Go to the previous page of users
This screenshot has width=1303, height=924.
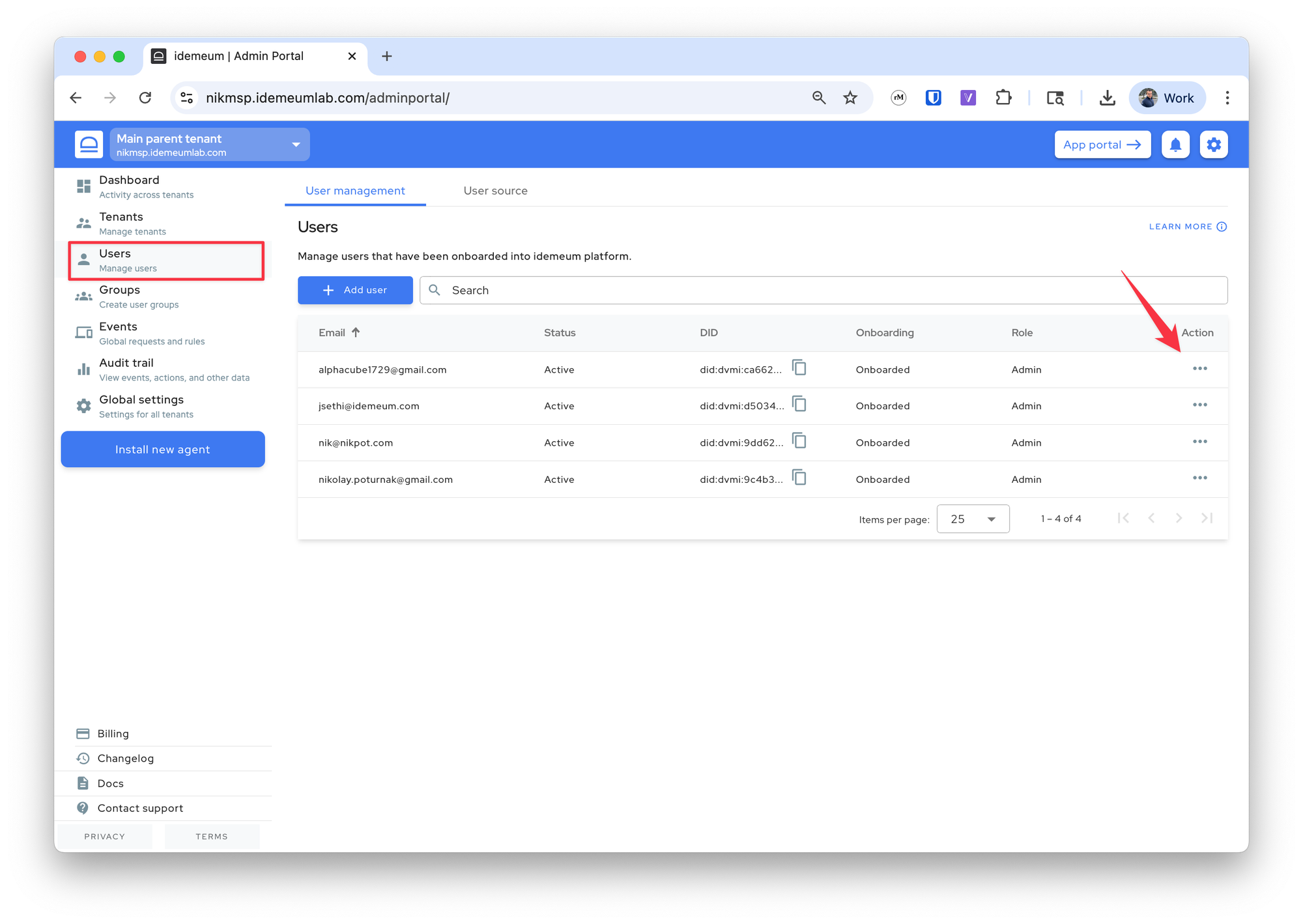1151,519
